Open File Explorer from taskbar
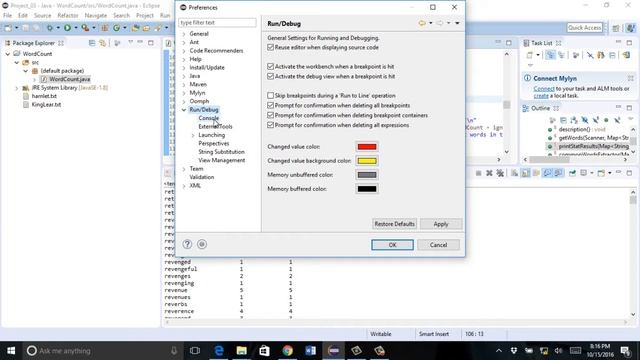Screen dimensions: 640x360 tap(242, 351)
